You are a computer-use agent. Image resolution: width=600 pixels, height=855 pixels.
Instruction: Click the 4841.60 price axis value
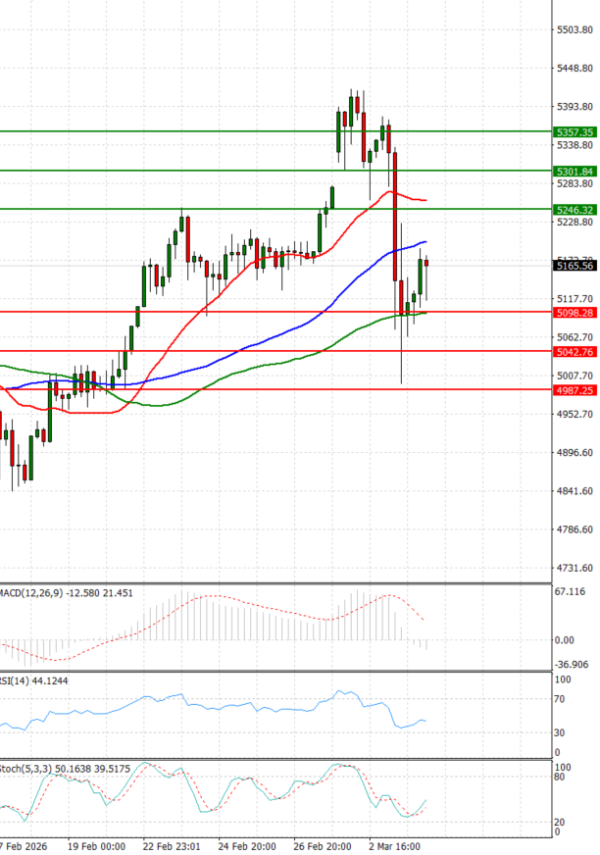click(574, 491)
